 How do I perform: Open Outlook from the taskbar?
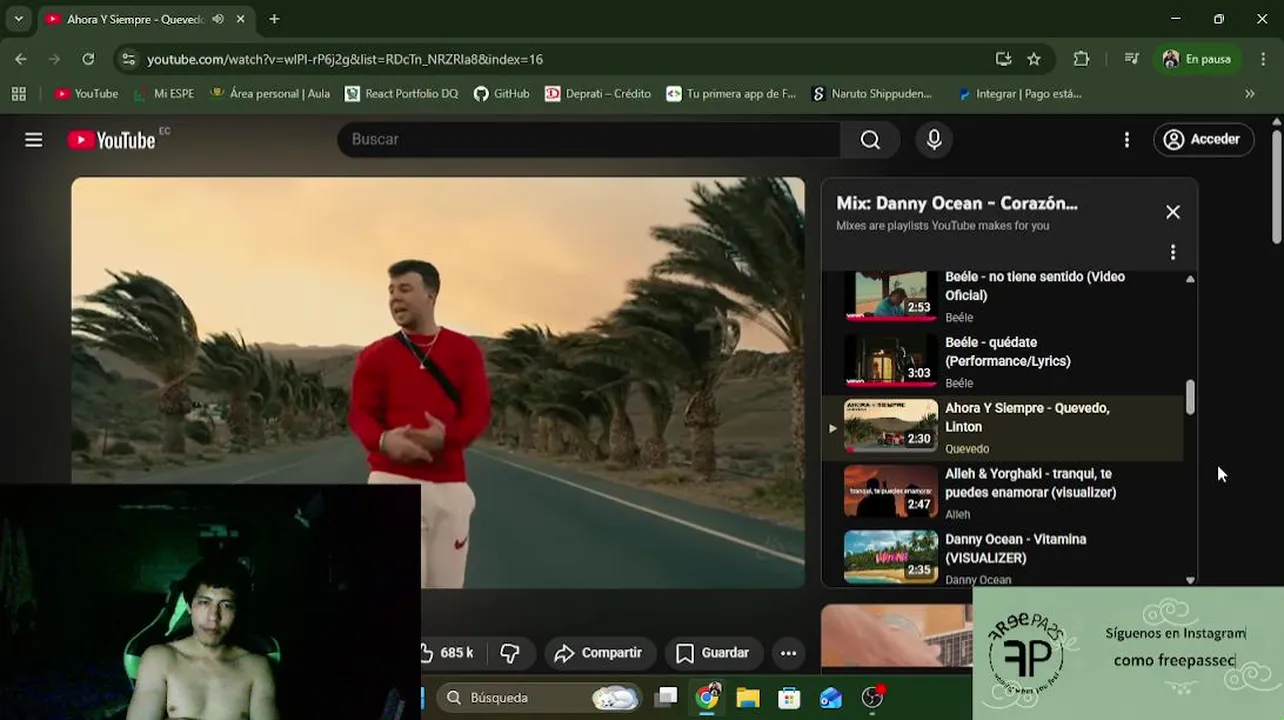click(x=831, y=697)
